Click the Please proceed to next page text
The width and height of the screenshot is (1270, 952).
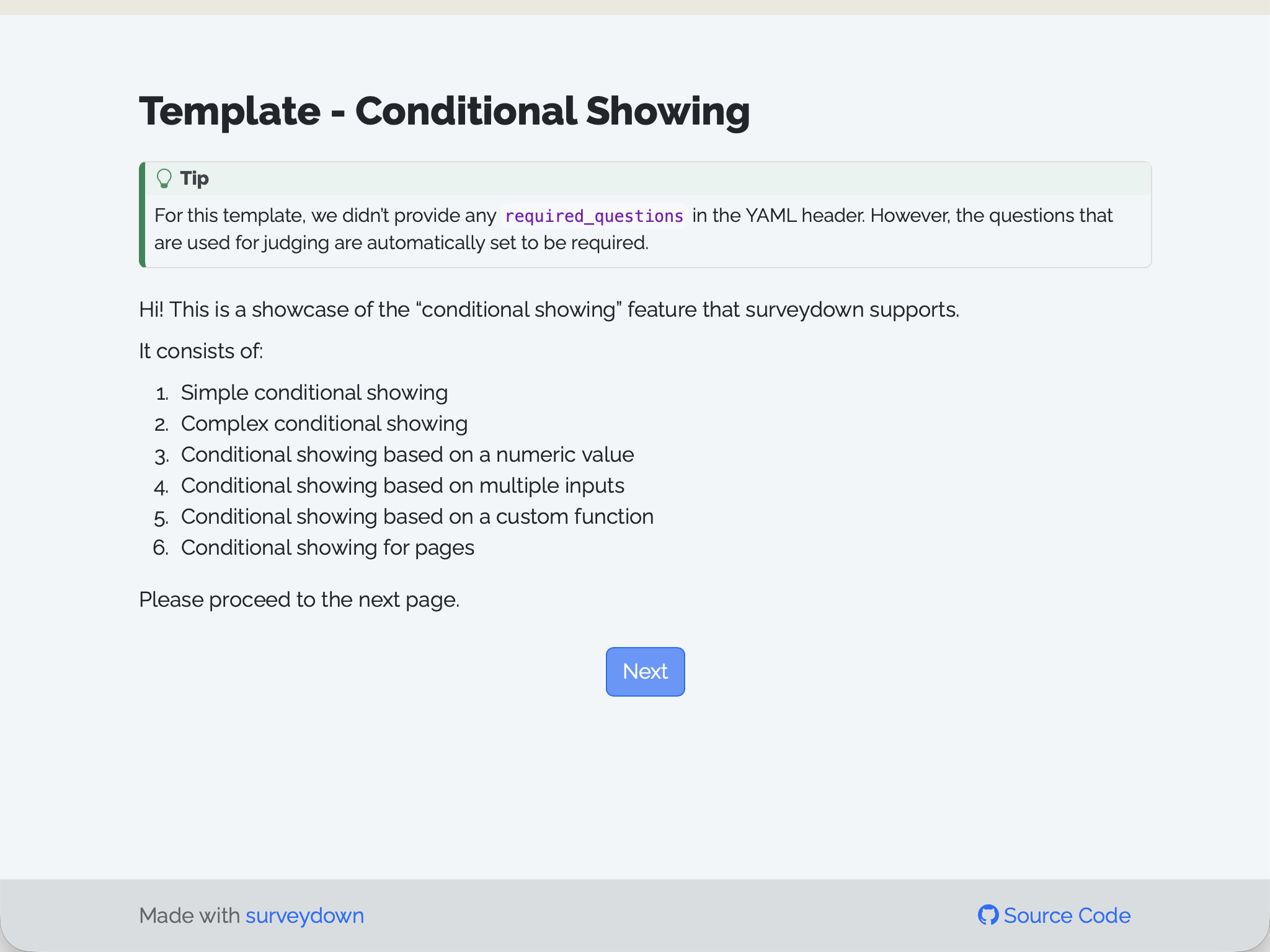coord(299,599)
